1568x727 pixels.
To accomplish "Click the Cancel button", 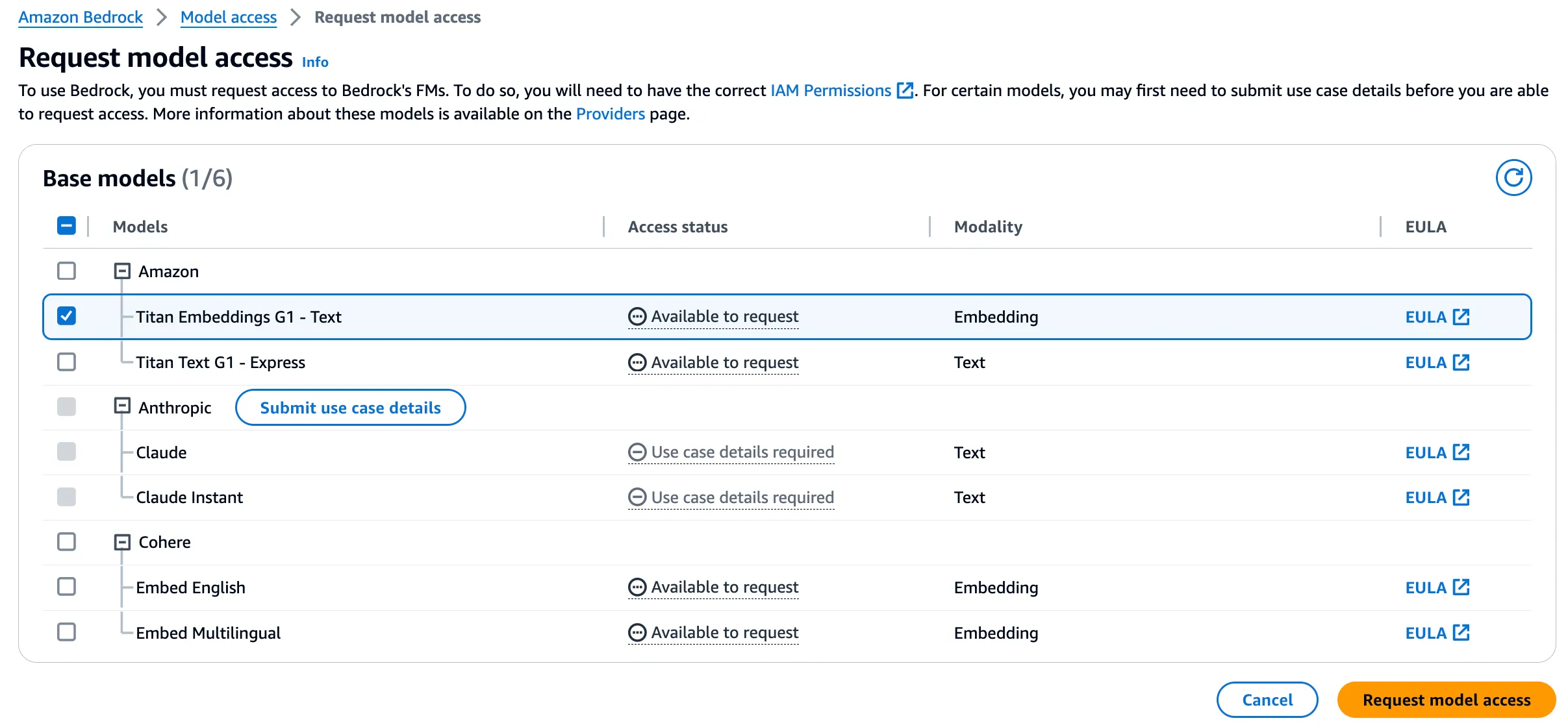I will (x=1267, y=700).
